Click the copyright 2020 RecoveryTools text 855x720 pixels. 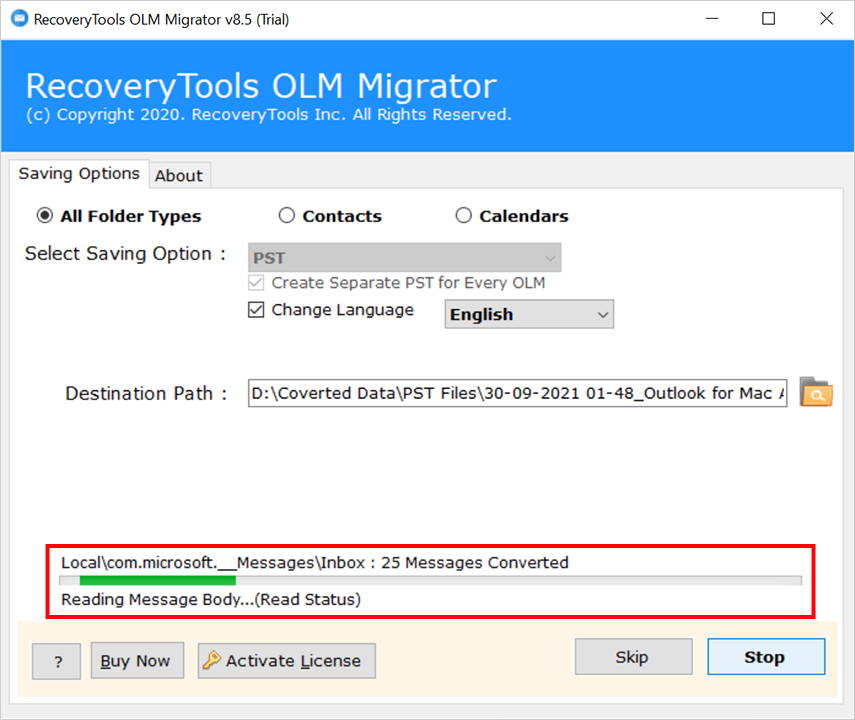click(x=269, y=115)
